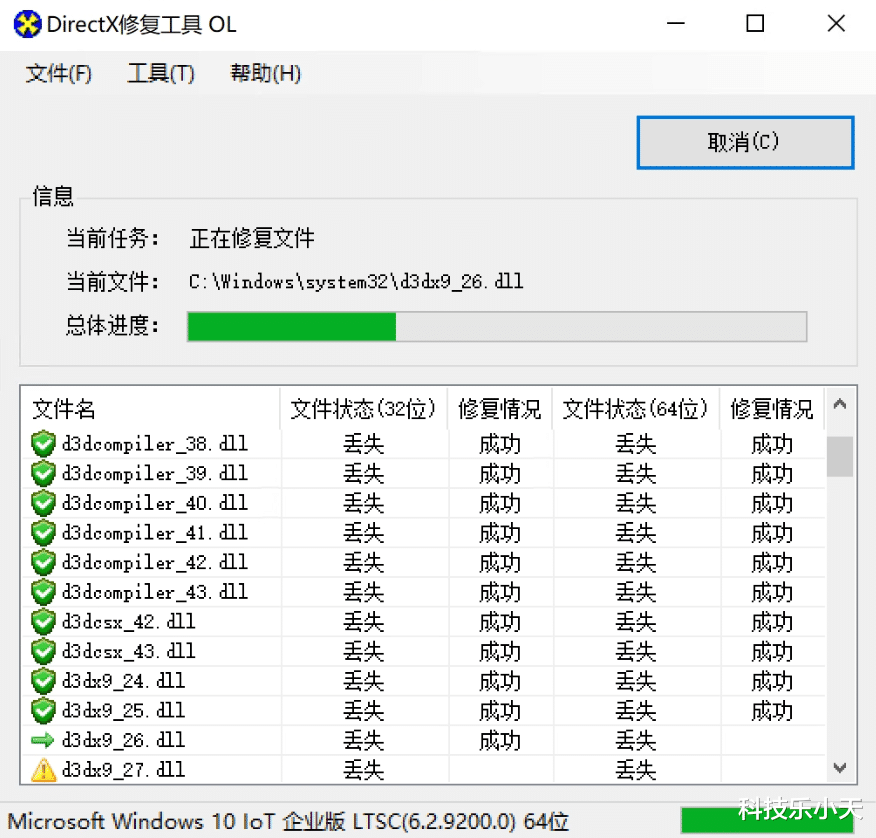The height and width of the screenshot is (838, 876).
Task: Select the d3dcompiler_41.dll file name
Action: tap(155, 533)
